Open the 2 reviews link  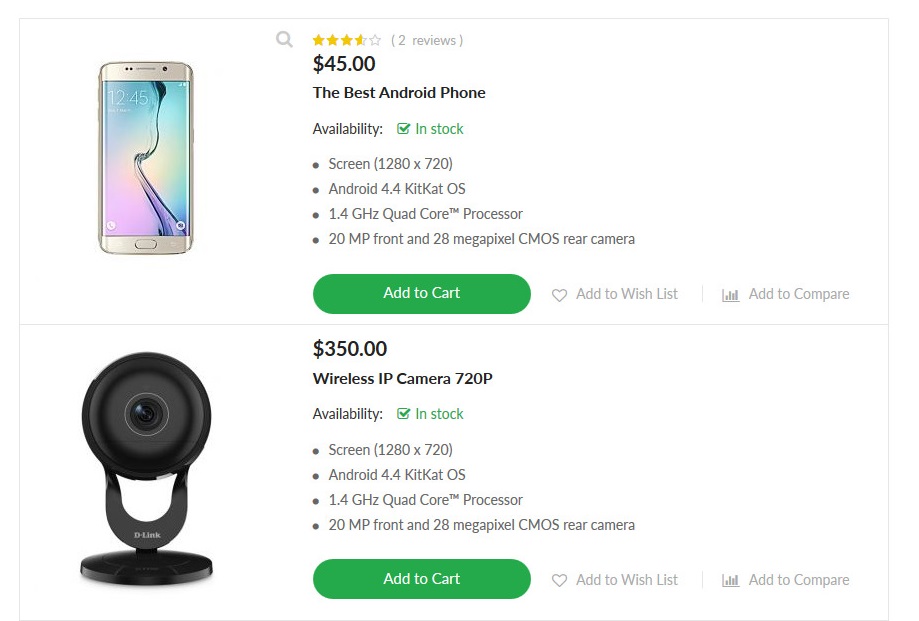click(x=427, y=41)
